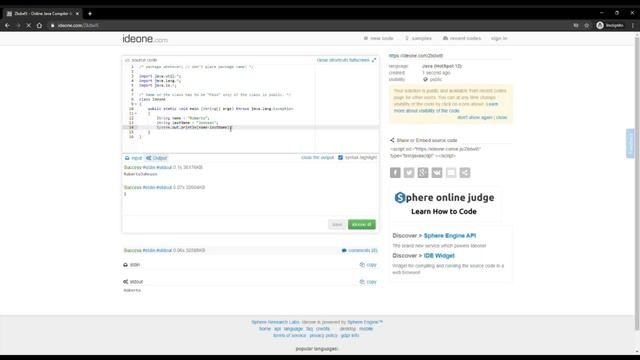Click the ideone.com logo

(145, 39)
